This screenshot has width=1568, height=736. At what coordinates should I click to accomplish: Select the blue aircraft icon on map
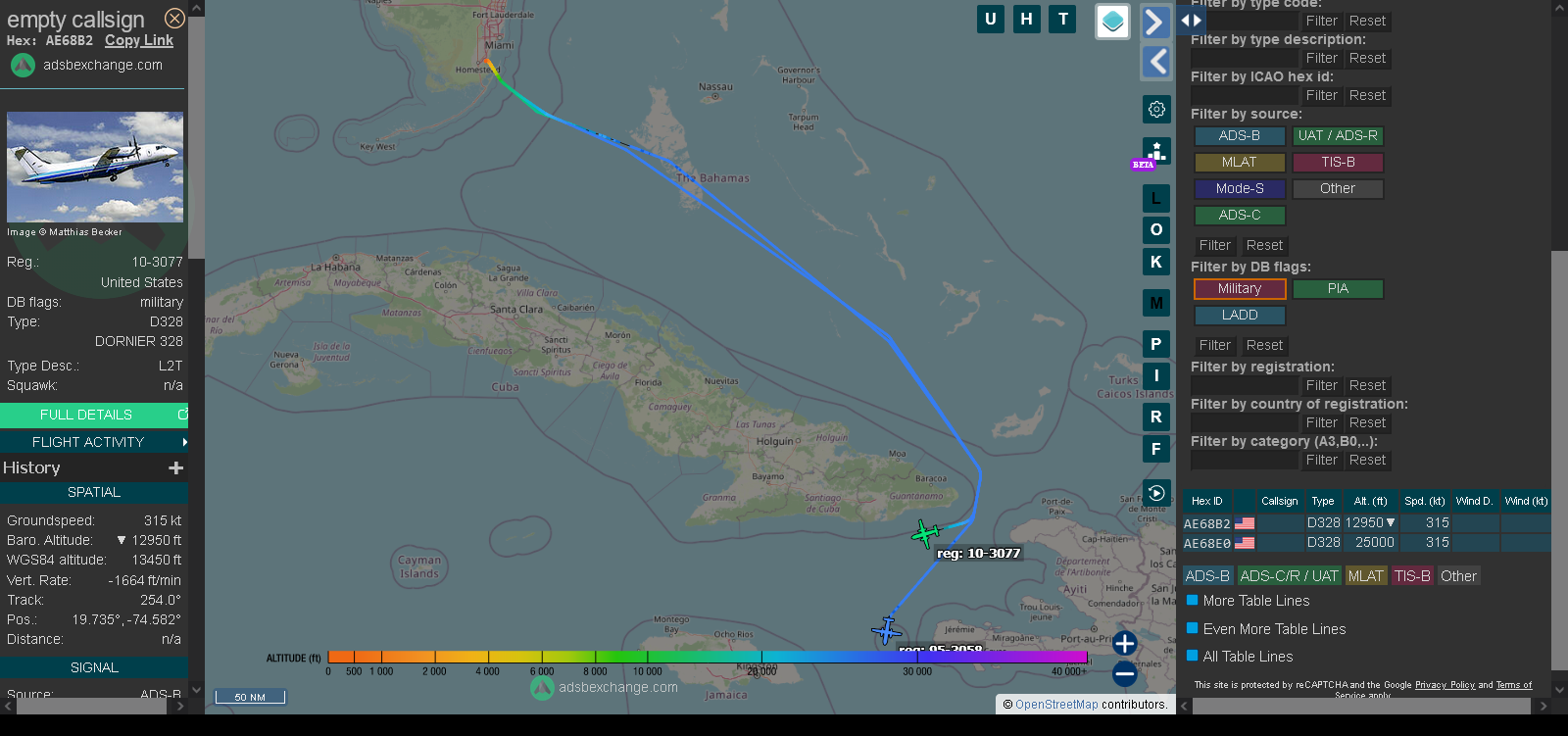click(887, 630)
